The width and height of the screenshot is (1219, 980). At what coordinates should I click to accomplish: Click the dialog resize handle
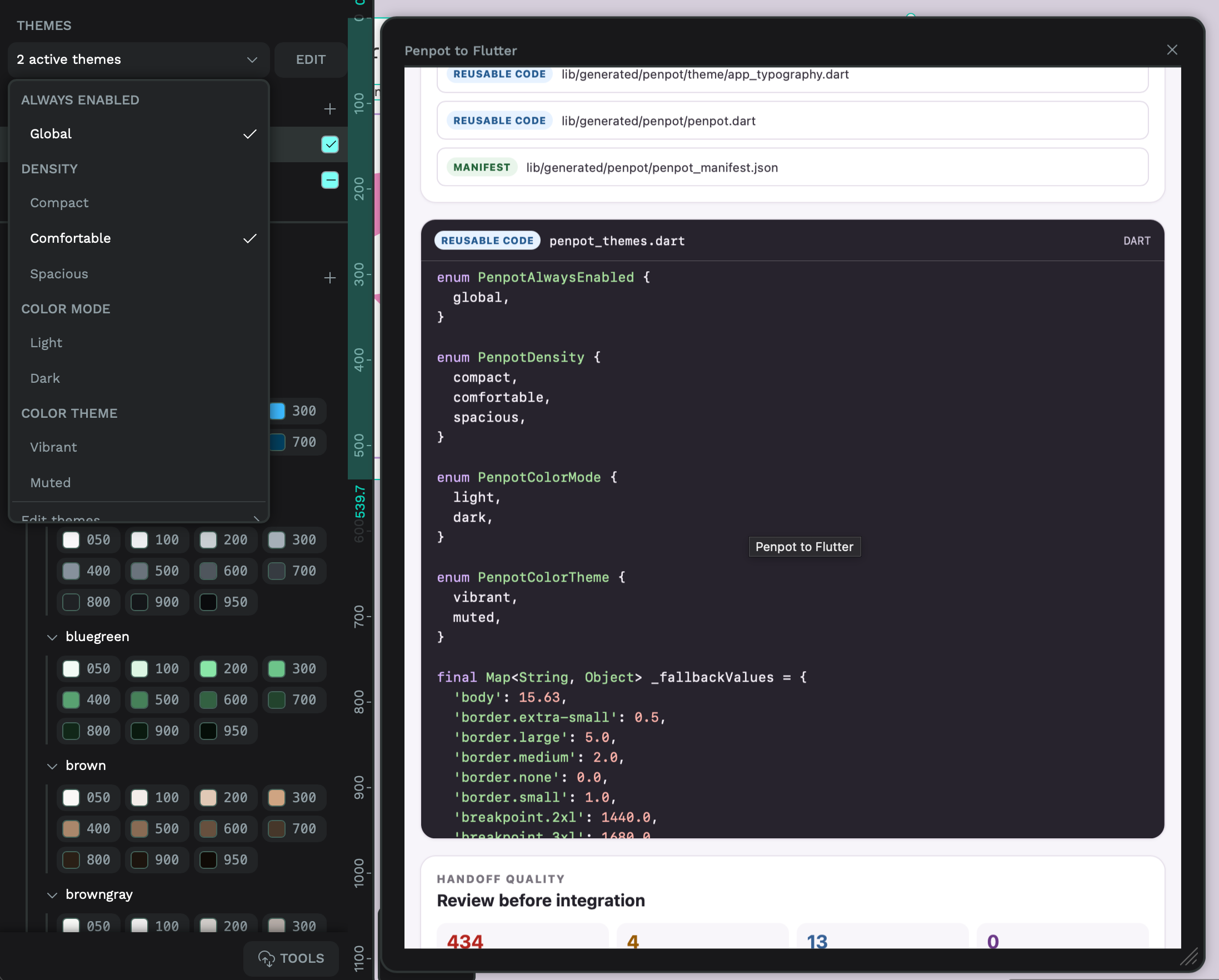pos(1189,957)
